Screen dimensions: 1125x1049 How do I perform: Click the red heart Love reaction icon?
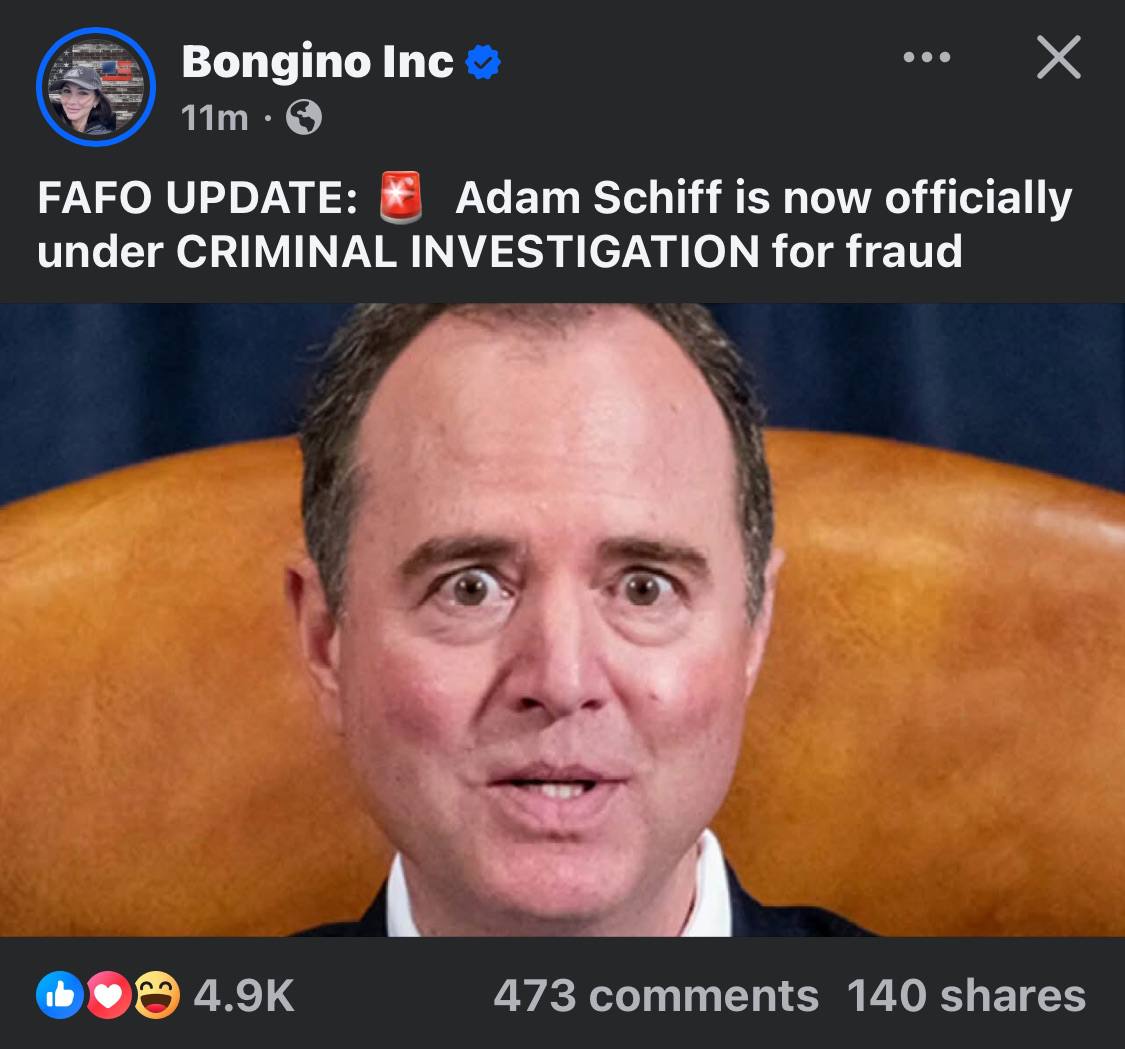coord(110,995)
